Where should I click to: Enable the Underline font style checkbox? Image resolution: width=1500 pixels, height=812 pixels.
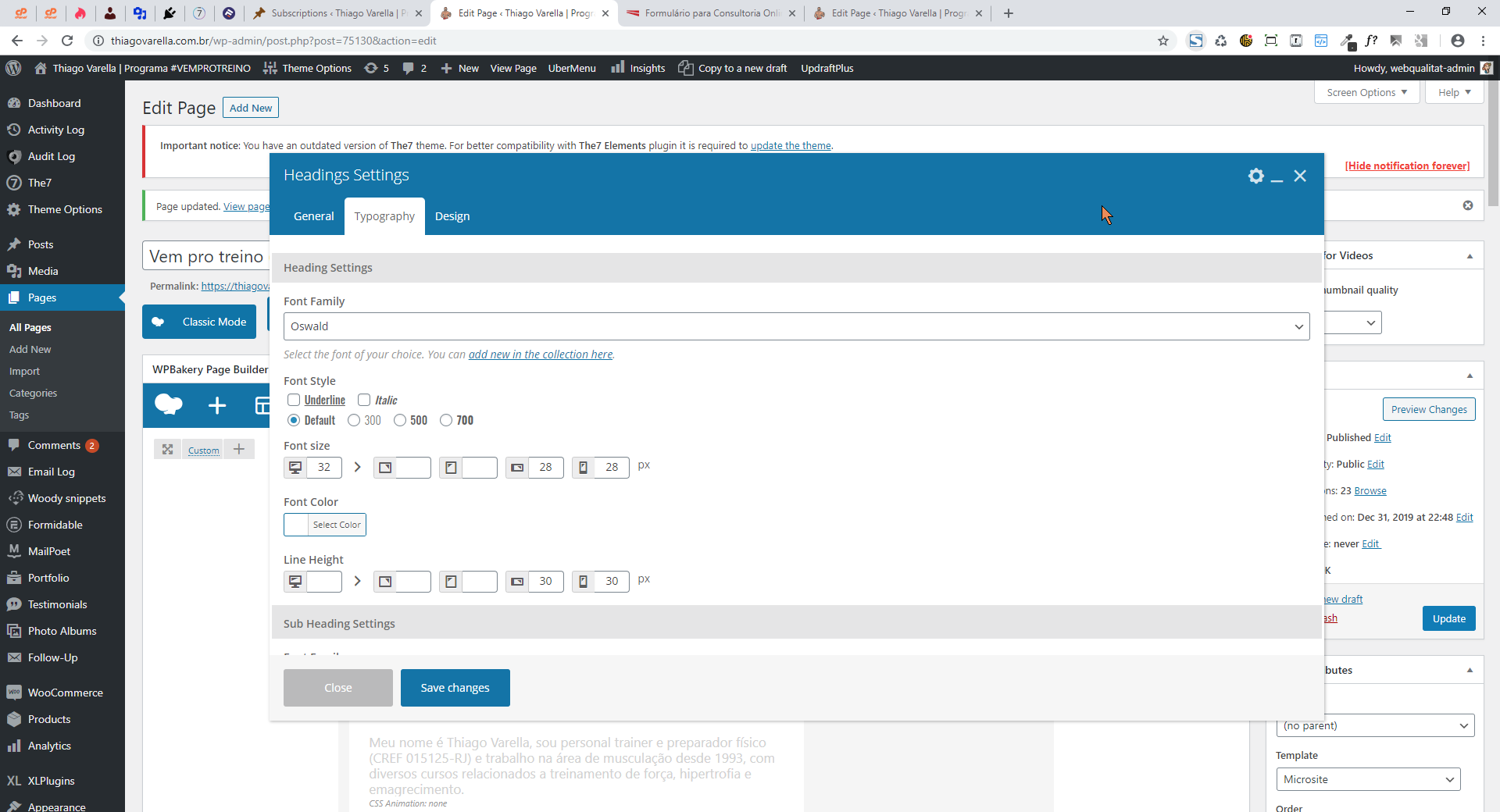click(x=294, y=400)
